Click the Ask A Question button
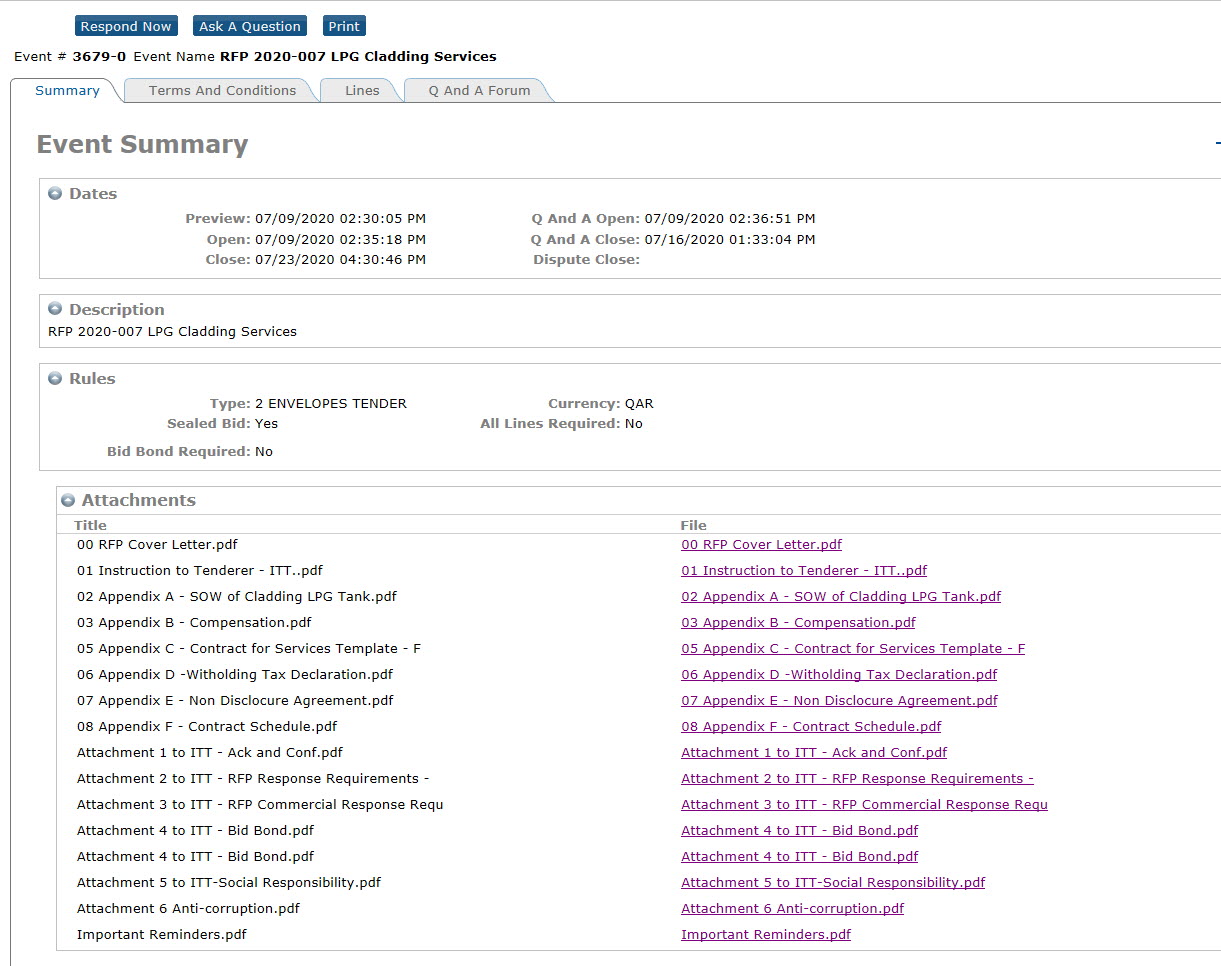The width and height of the screenshot is (1221, 966). pyautogui.click(x=249, y=26)
